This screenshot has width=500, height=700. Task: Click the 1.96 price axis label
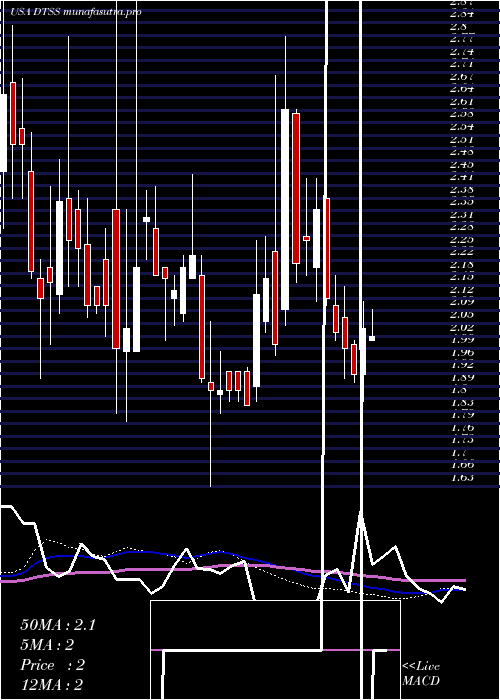(462, 352)
